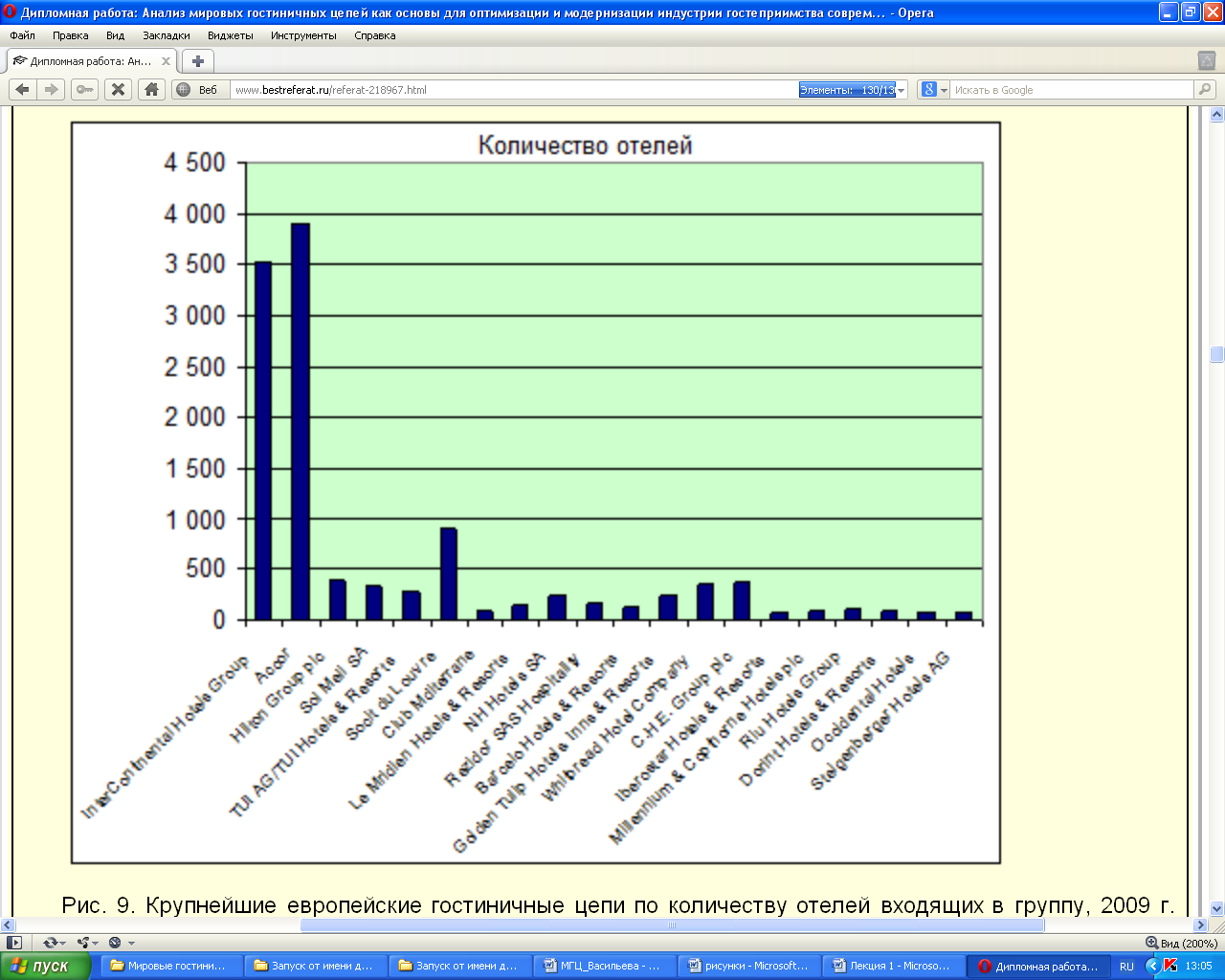Switch to Лекция 1 - Microso... taskbar item
1225x980 pixels.
[892, 966]
